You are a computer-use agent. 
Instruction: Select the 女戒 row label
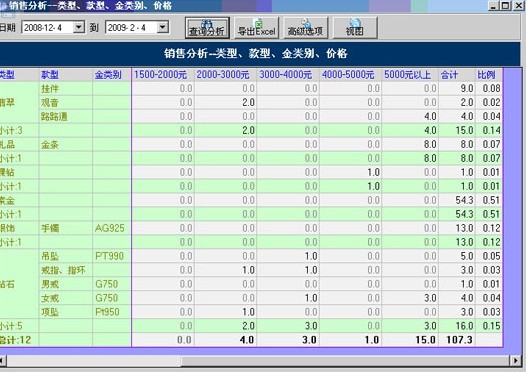[50, 298]
